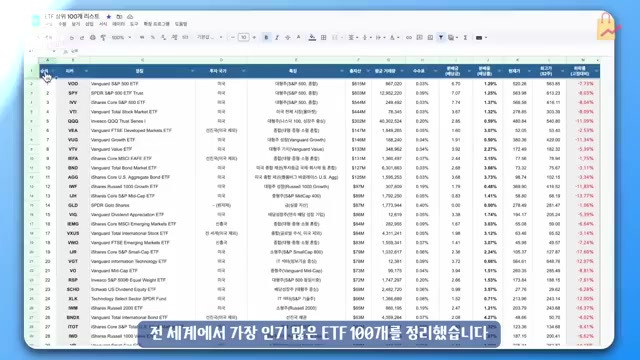Open the 삽입 menu

pos(89,24)
